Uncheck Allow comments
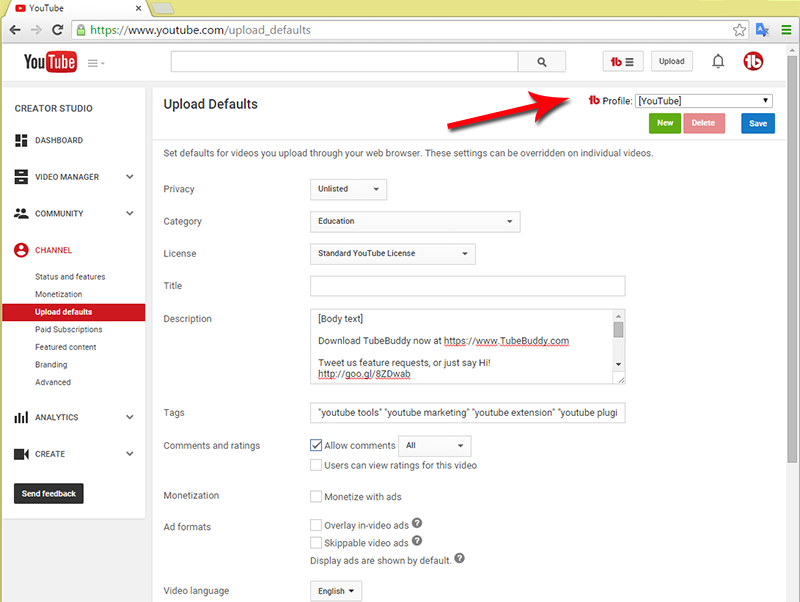The height and width of the screenshot is (602, 800). click(x=316, y=445)
